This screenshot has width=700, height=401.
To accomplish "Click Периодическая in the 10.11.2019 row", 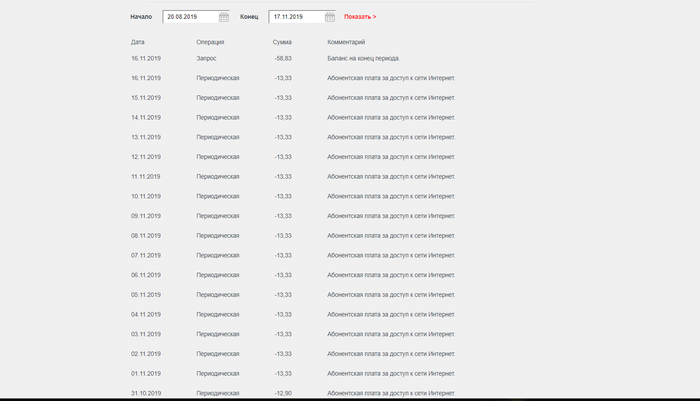I will click(218, 196).
